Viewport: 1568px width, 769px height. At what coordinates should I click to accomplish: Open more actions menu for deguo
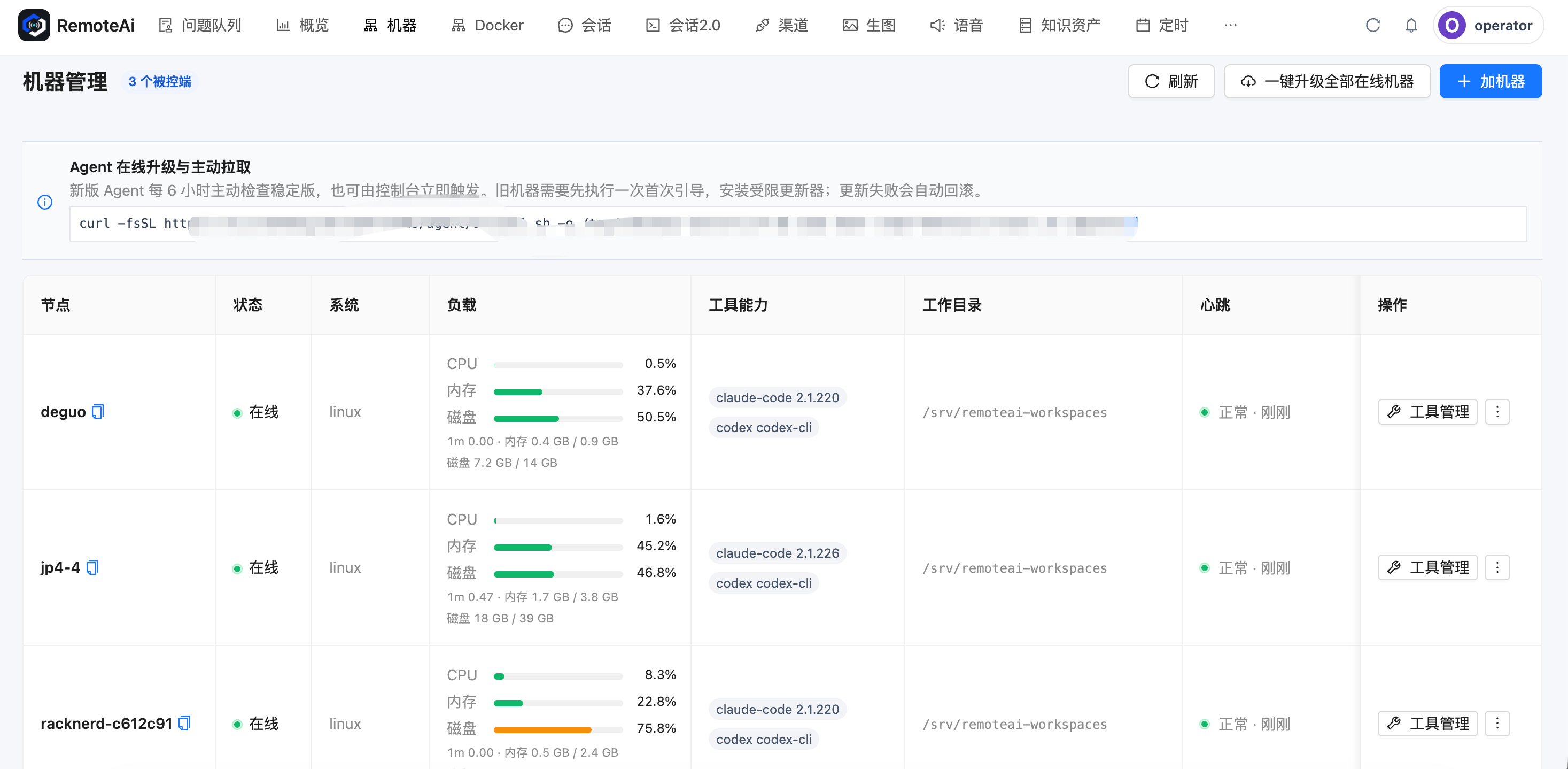coord(1497,412)
